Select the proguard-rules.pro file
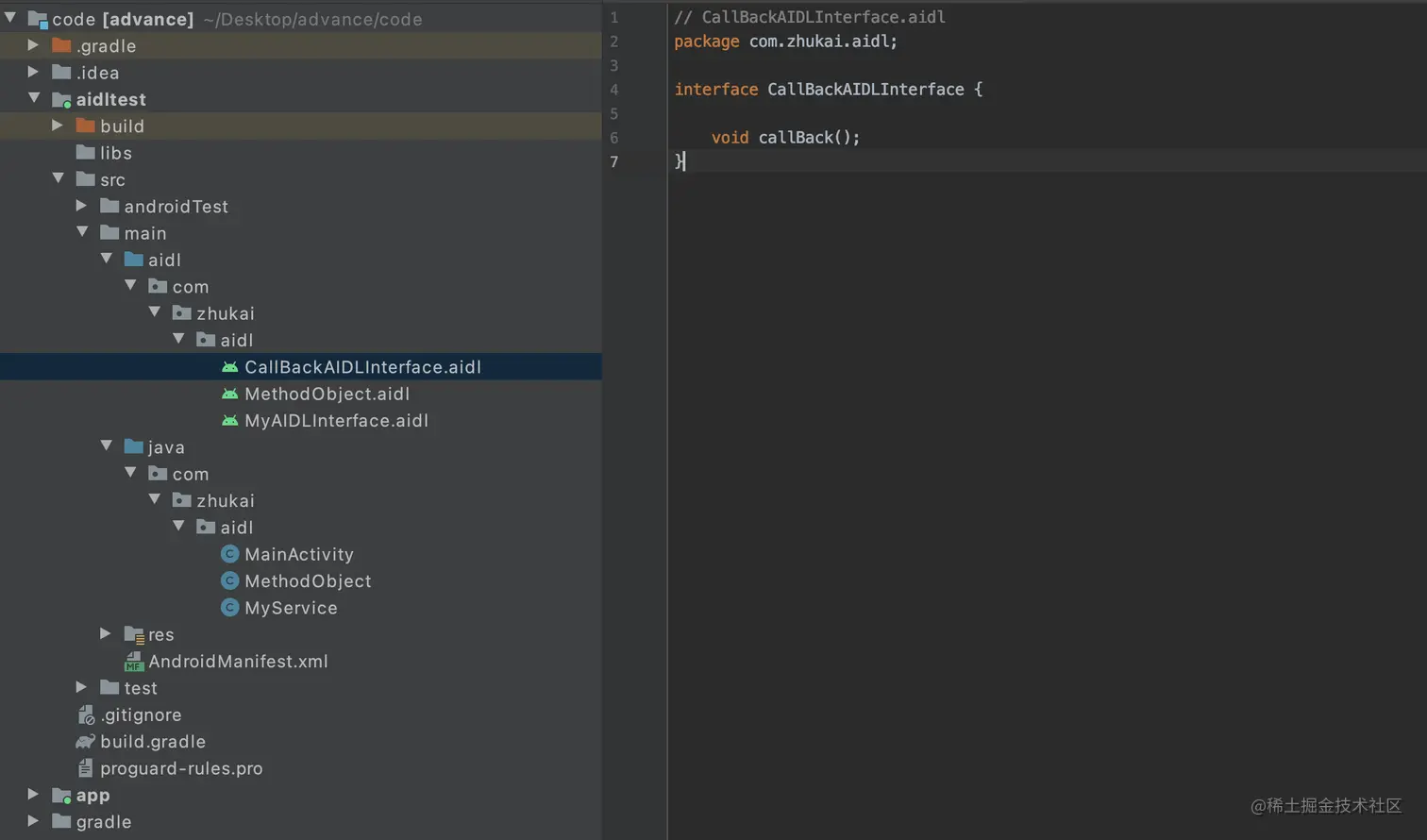Viewport: 1427px width, 840px height. (181, 768)
